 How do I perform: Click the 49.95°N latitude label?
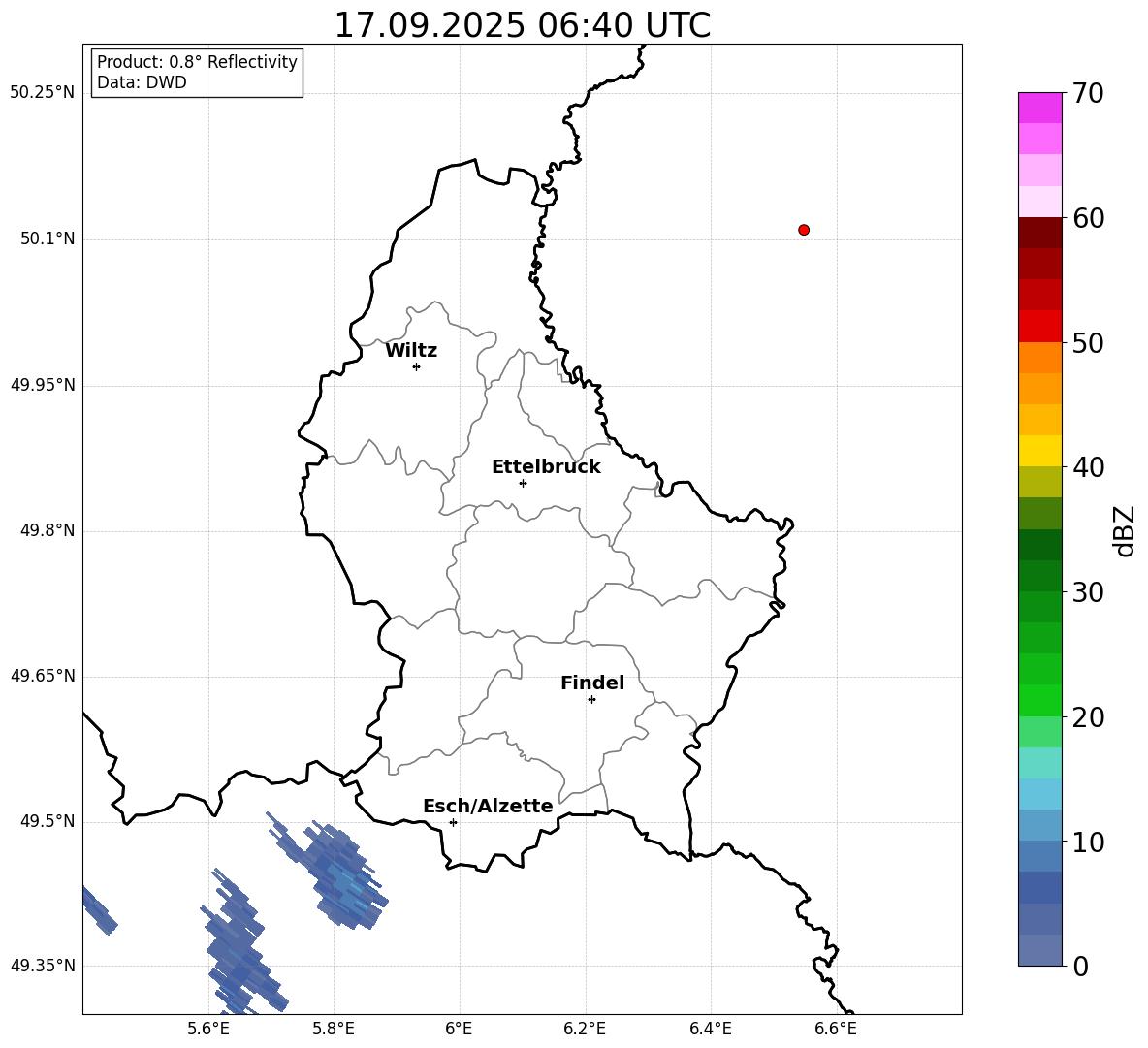pos(43,385)
